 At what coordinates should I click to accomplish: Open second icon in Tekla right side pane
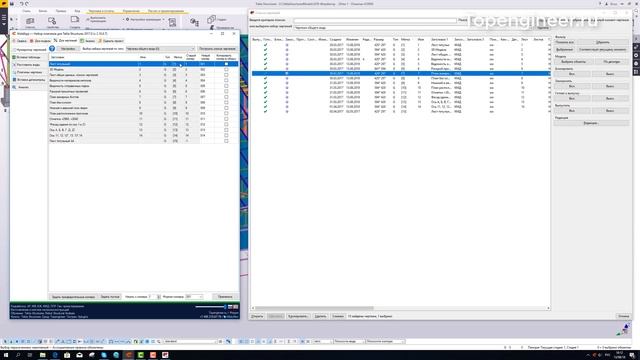click(x=636, y=47)
